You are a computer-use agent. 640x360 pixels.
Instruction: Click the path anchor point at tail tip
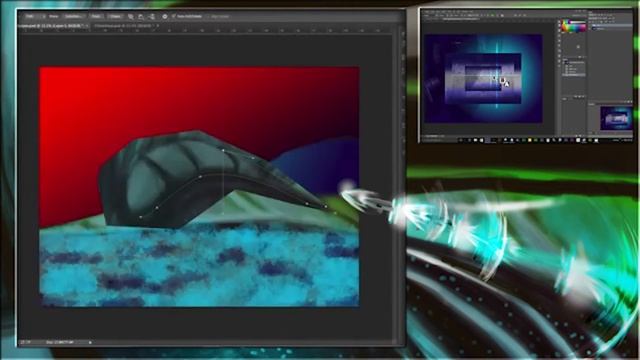pos(326,207)
